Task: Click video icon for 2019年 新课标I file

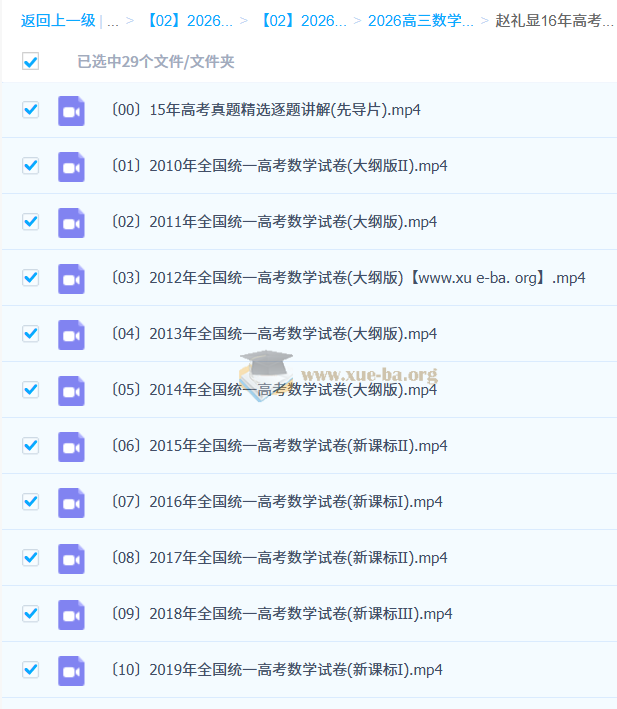Action: click(71, 671)
